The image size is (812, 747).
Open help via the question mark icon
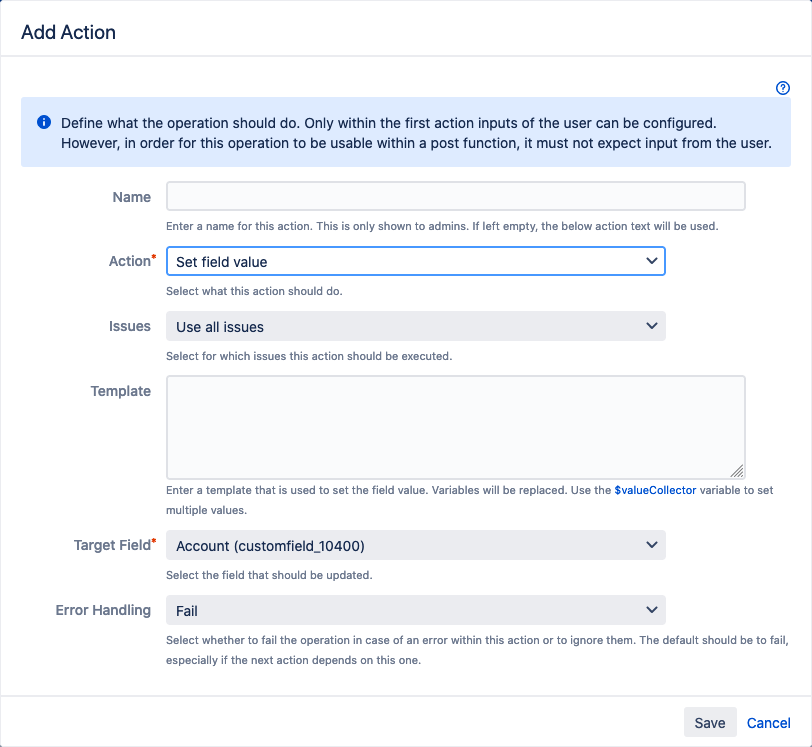pyautogui.click(x=782, y=88)
